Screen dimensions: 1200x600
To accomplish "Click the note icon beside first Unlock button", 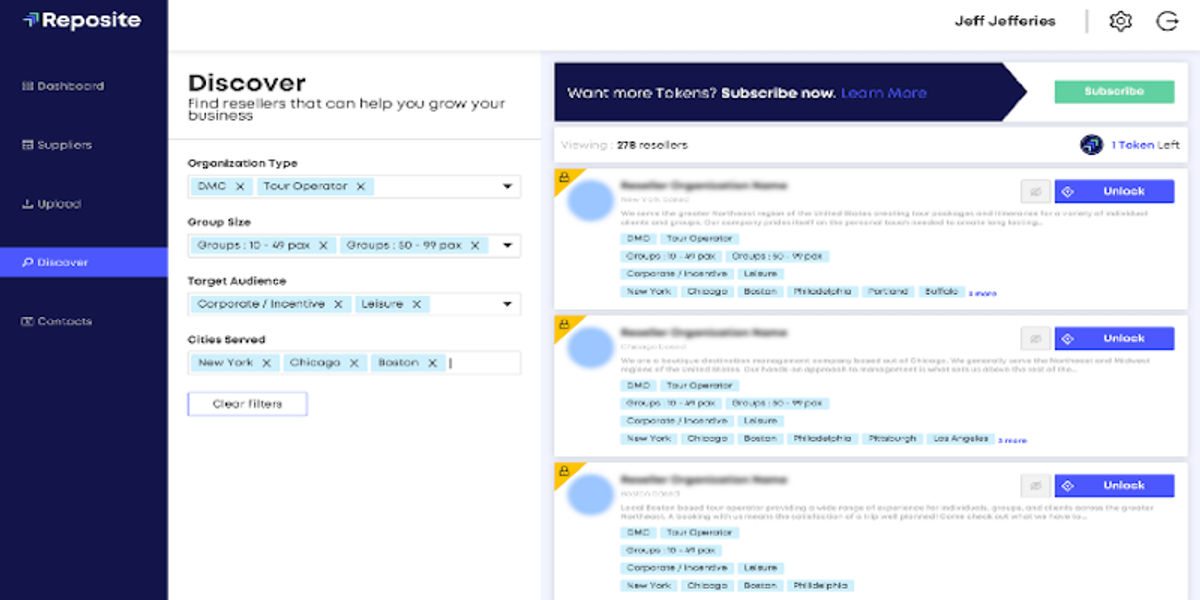I will (x=1034, y=190).
